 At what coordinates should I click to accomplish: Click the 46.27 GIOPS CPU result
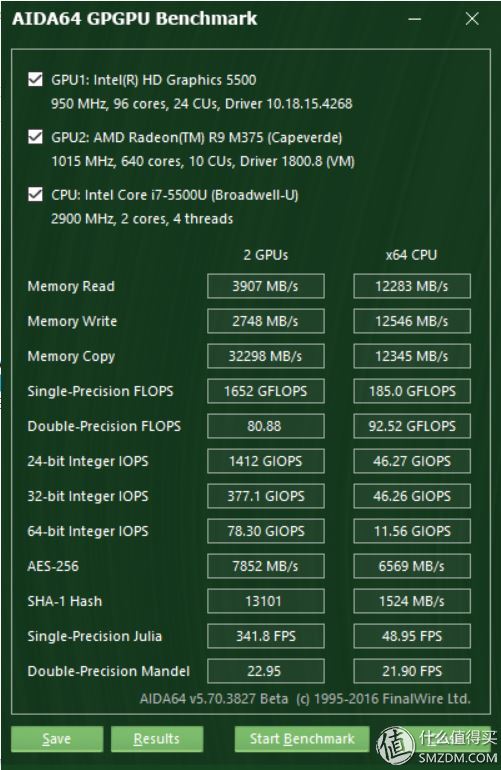[412, 461]
